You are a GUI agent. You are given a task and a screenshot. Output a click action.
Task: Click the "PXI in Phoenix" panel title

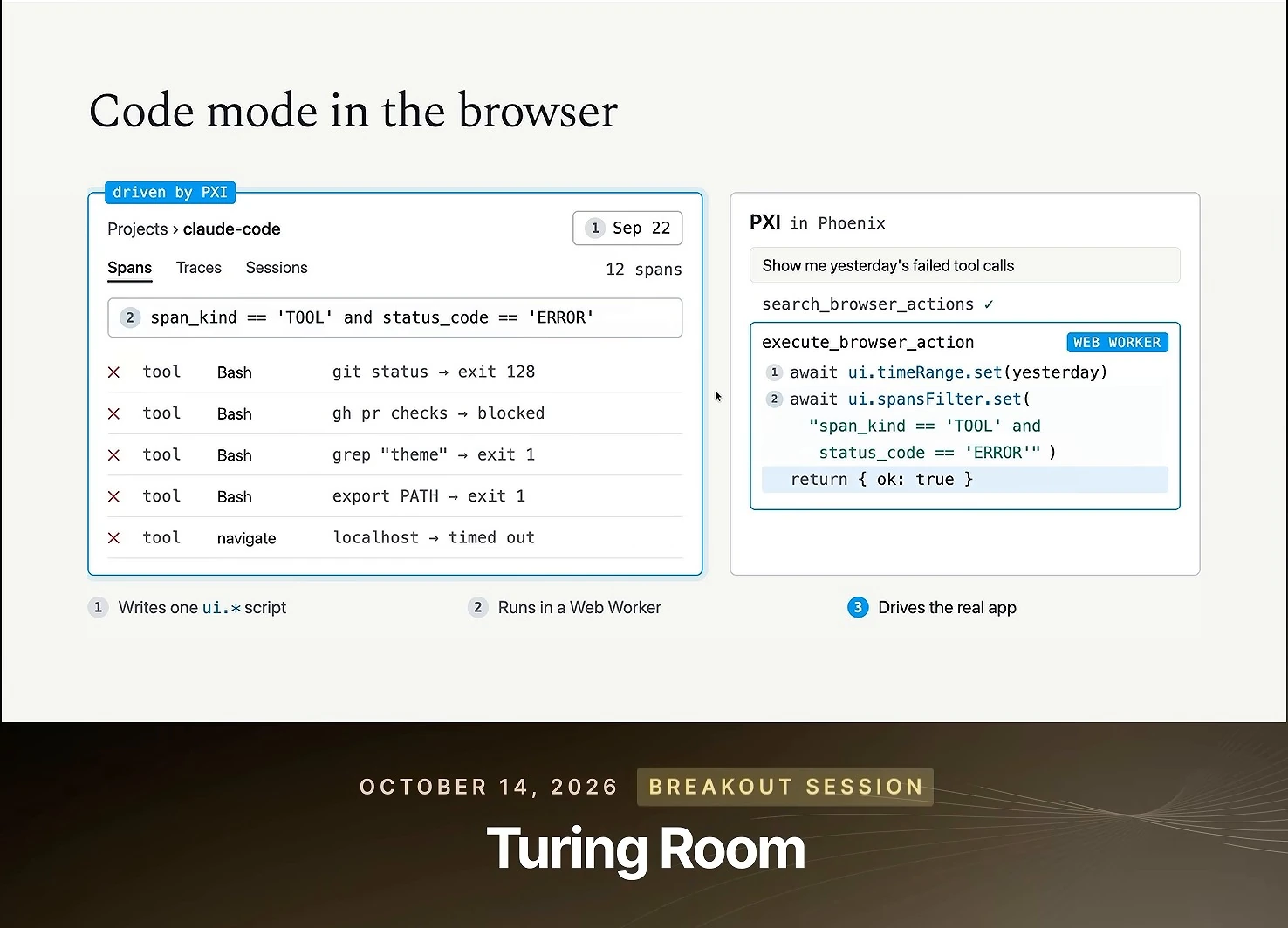[x=818, y=222]
